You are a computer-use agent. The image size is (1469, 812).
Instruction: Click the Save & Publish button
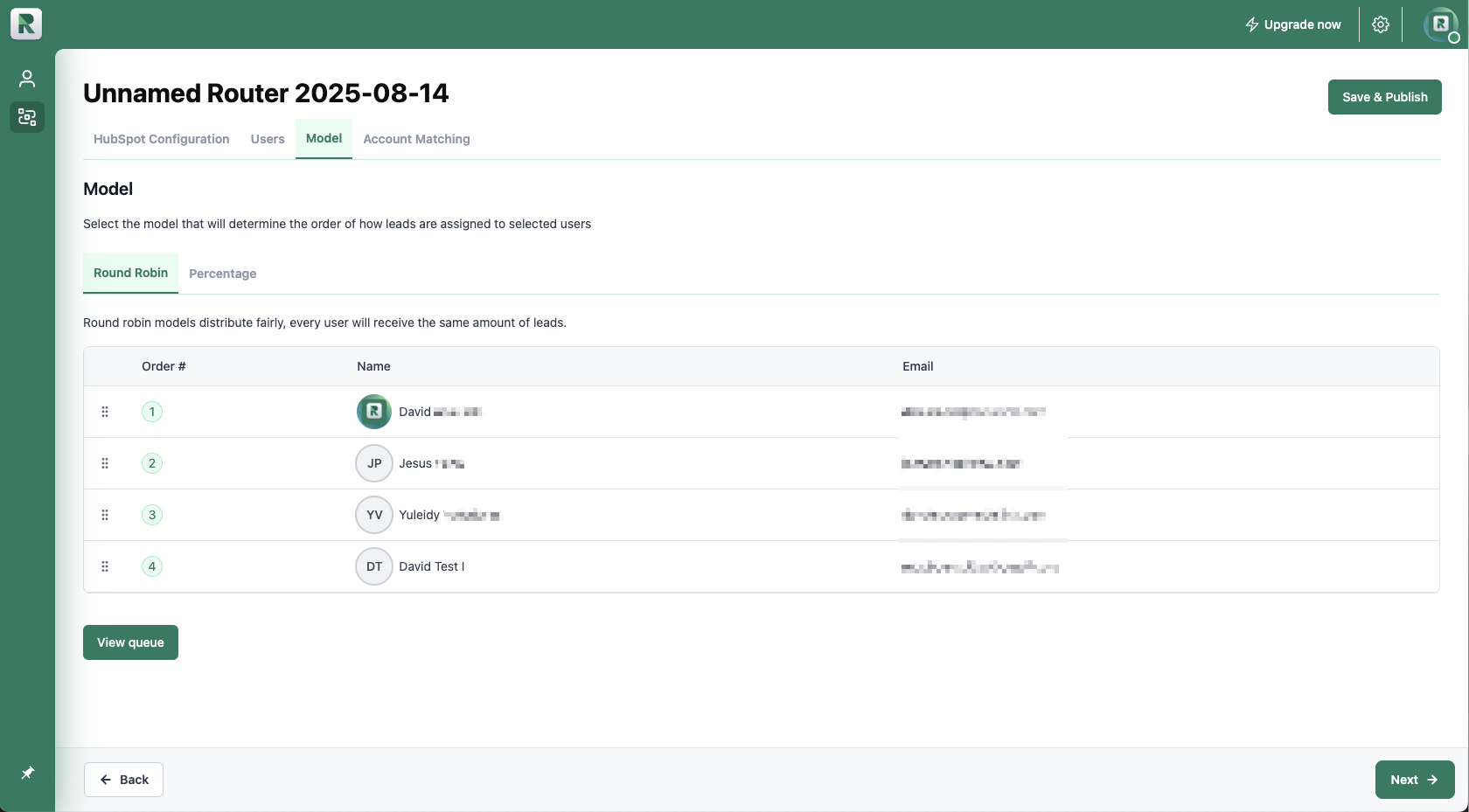click(x=1385, y=97)
